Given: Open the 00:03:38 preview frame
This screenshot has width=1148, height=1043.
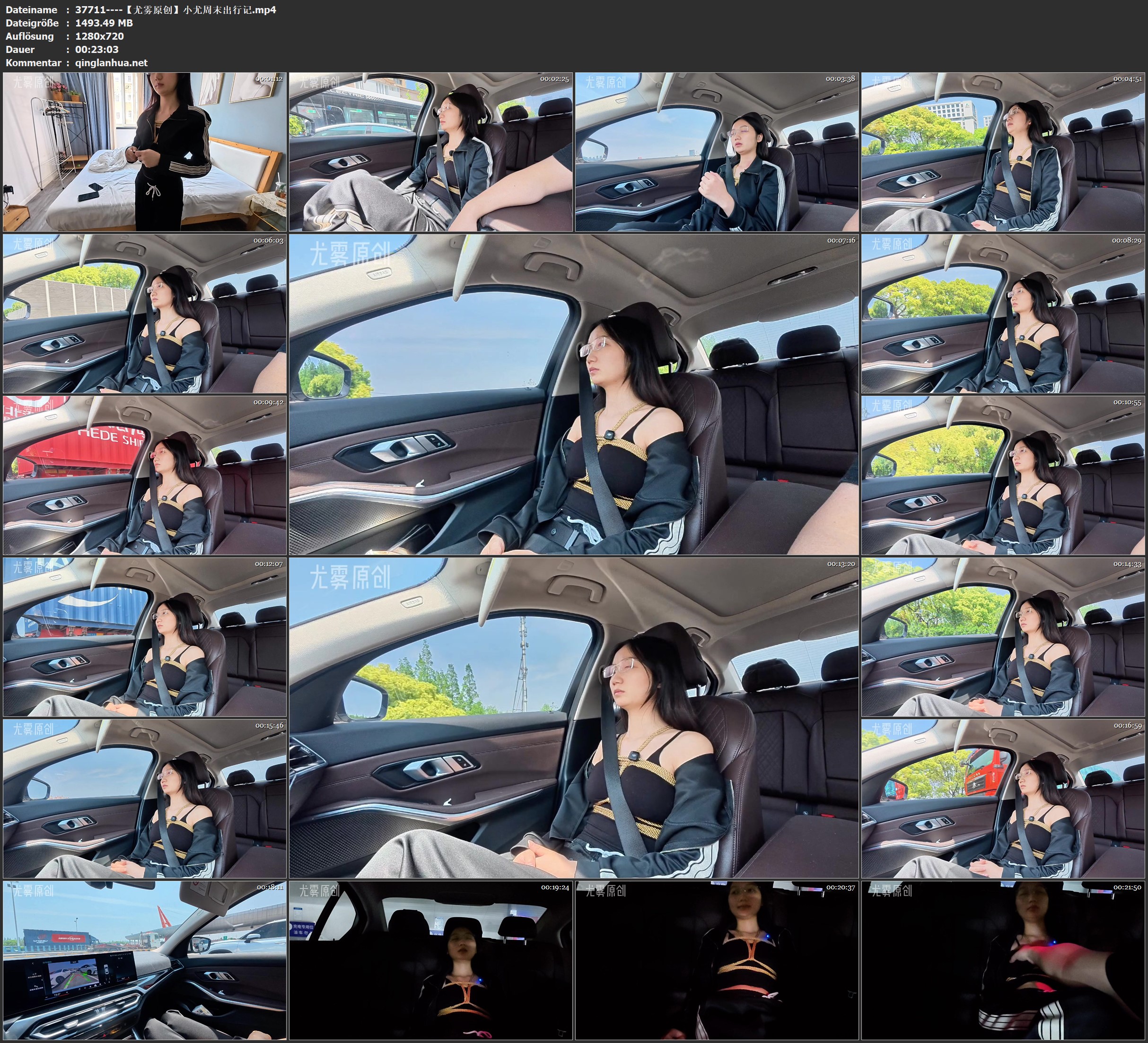Looking at the screenshot, I should point(716,151).
